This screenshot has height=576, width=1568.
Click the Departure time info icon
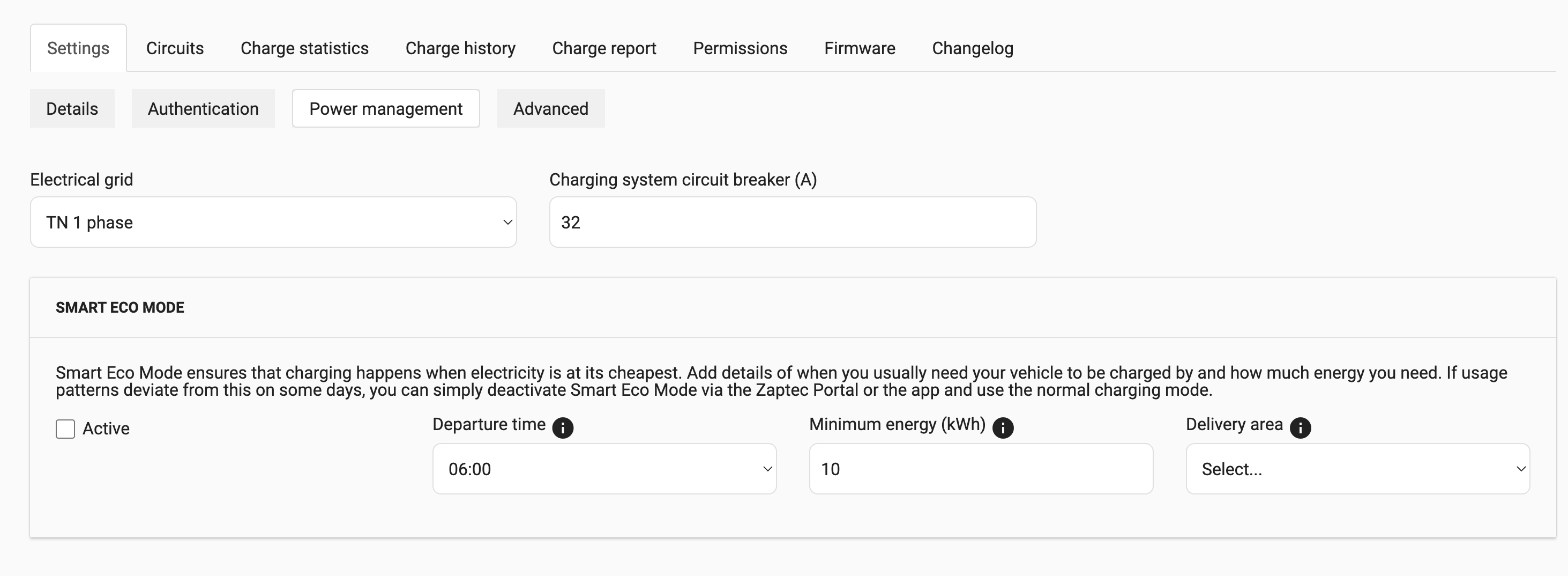(563, 427)
